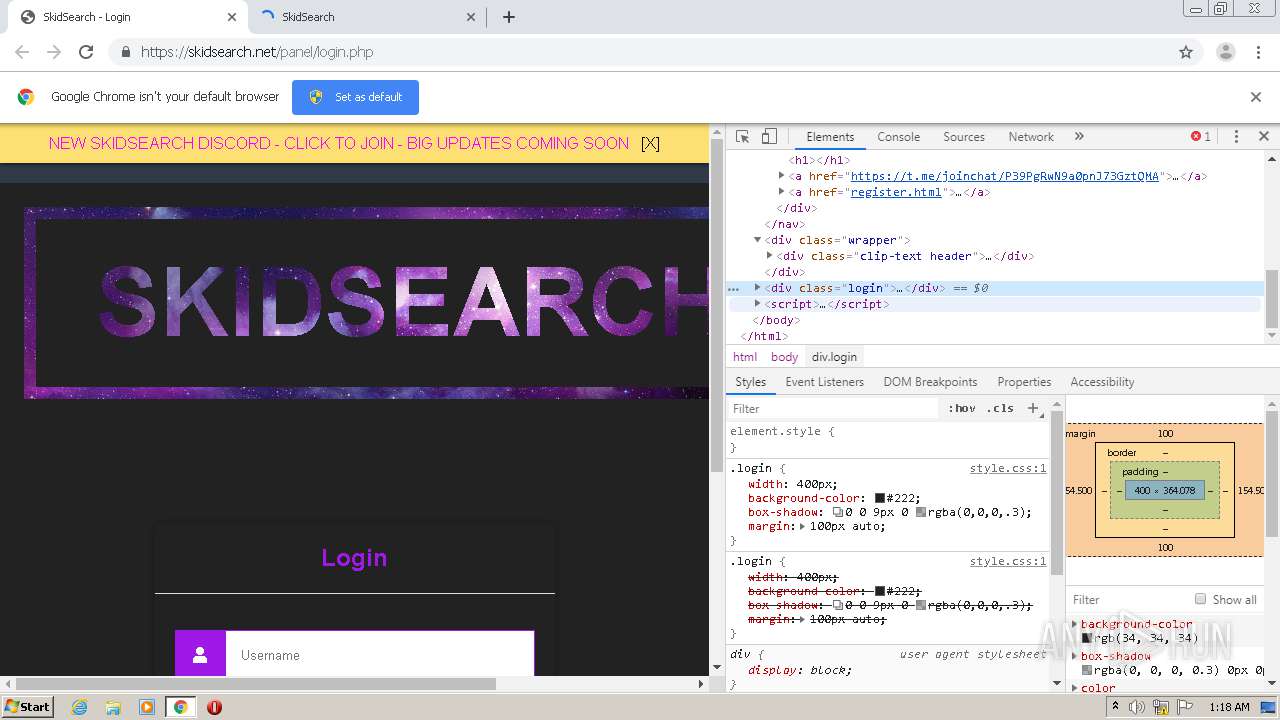1280x720 pixels.
Task: Click the red error count indicator
Action: point(1201,137)
